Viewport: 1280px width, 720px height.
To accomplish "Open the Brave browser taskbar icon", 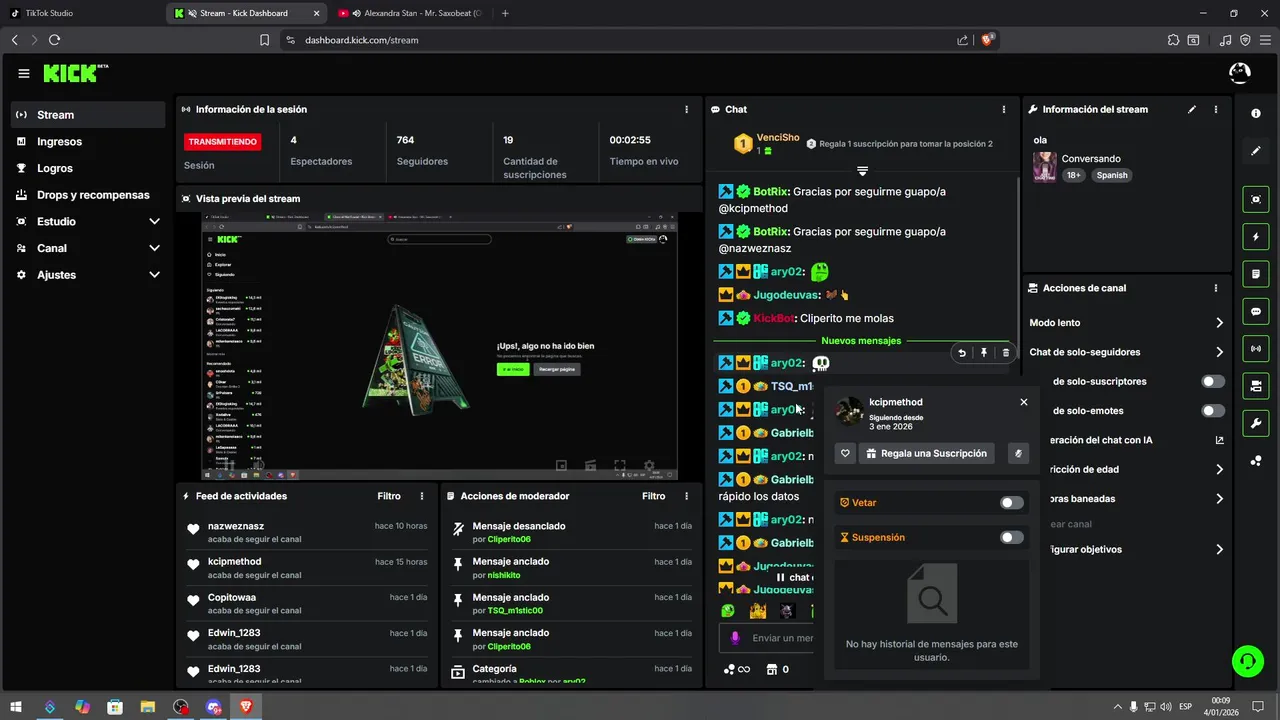I will click(x=246, y=707).
